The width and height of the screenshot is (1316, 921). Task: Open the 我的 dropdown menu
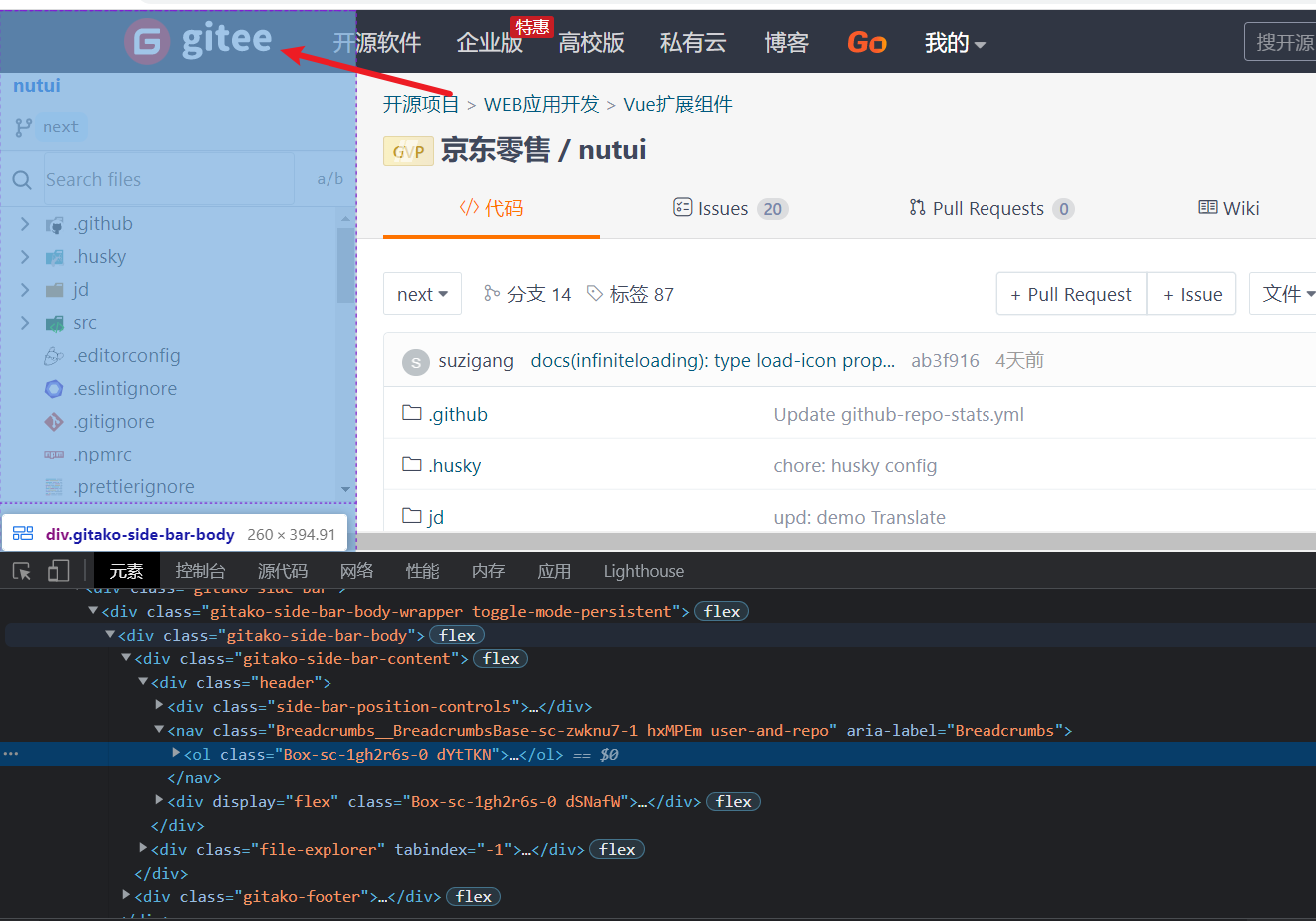(955, 43)
